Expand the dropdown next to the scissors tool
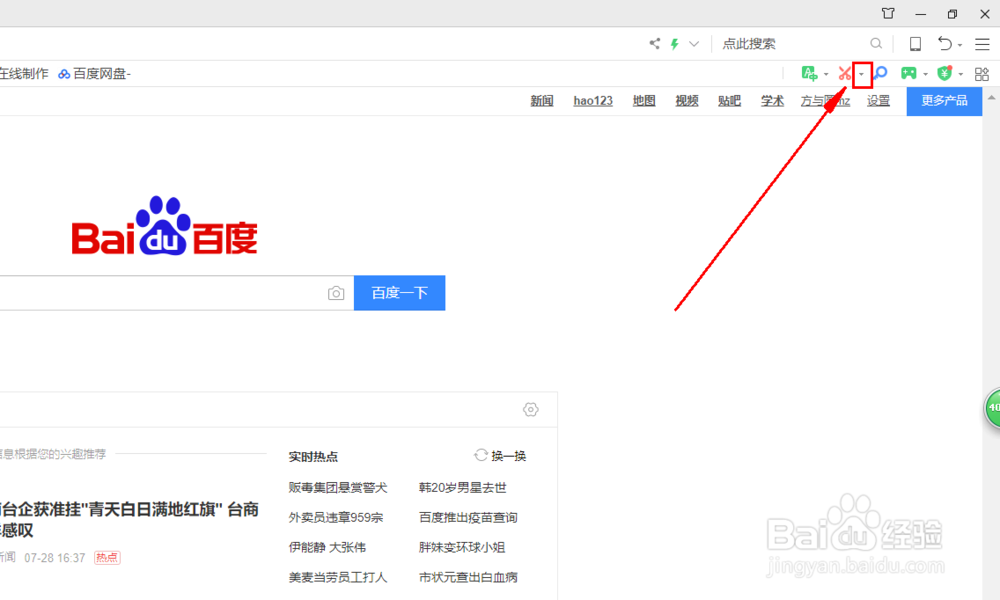The height and width of the screenshot is (600, 1000). tap(862, 73)
